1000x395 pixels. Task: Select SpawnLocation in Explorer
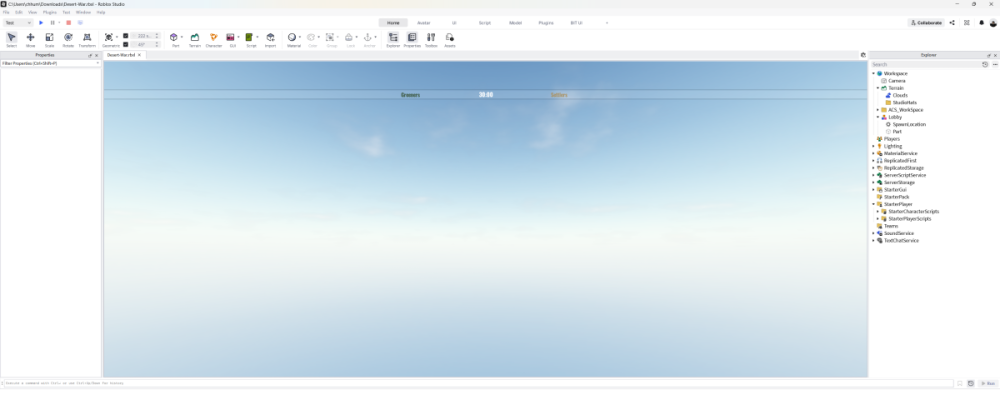coord(909,124)
